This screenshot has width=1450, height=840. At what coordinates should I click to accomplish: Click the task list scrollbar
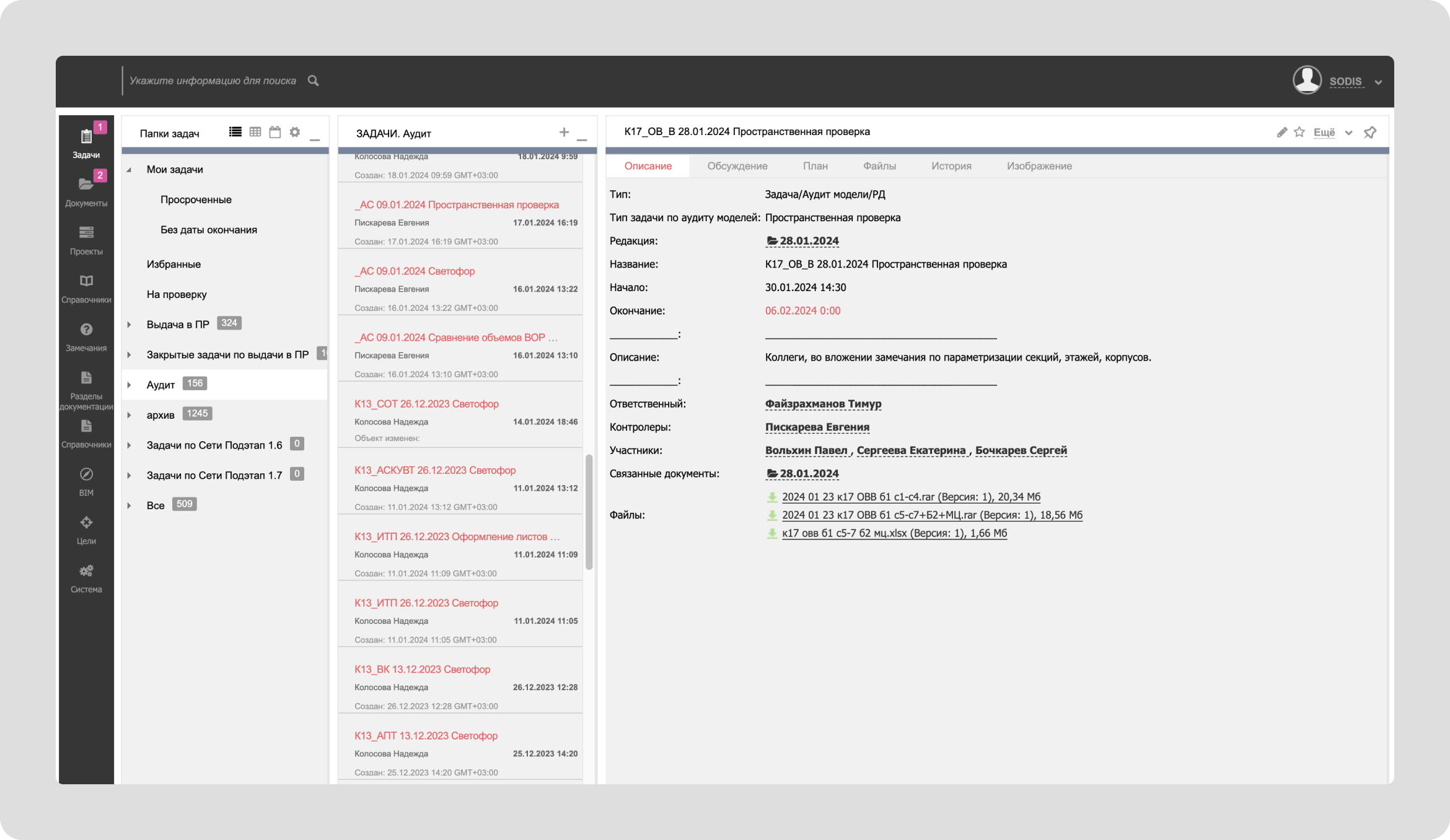589,512
